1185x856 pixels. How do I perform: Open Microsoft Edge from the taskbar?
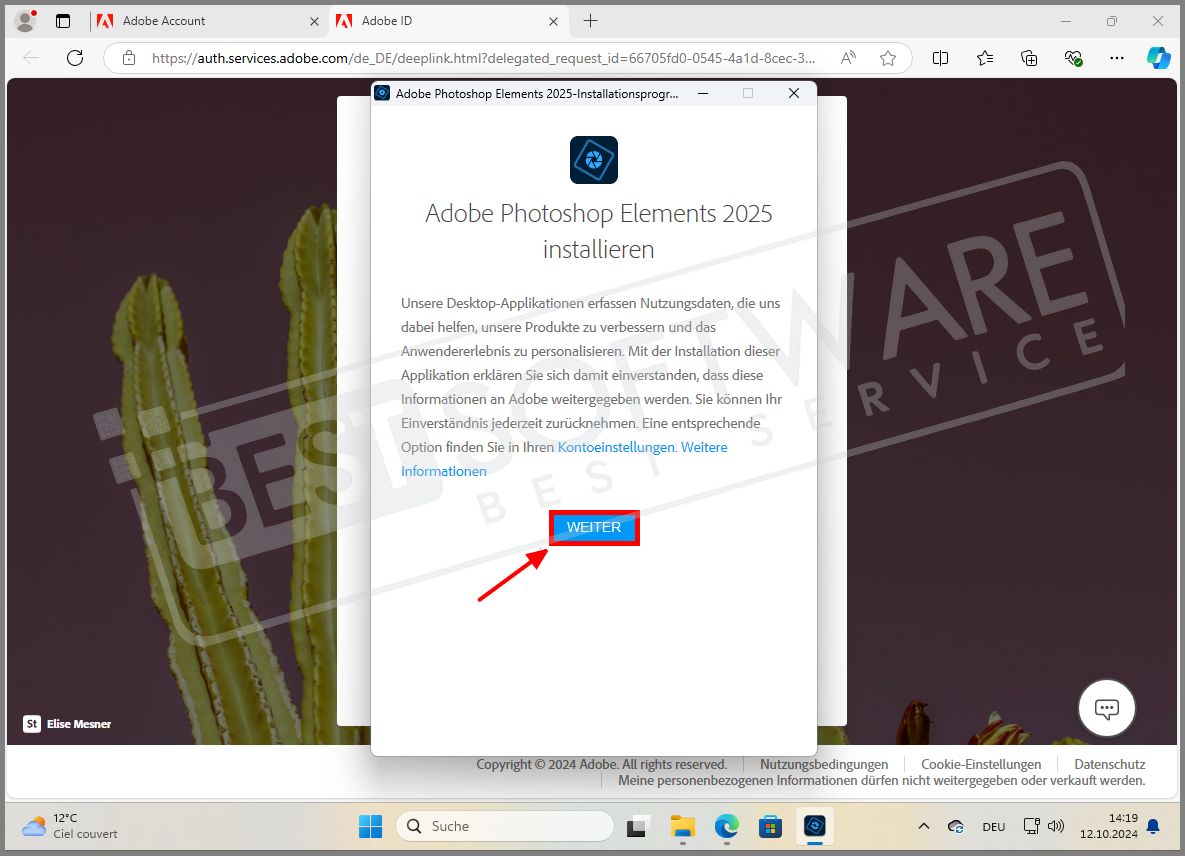(726, 827)
